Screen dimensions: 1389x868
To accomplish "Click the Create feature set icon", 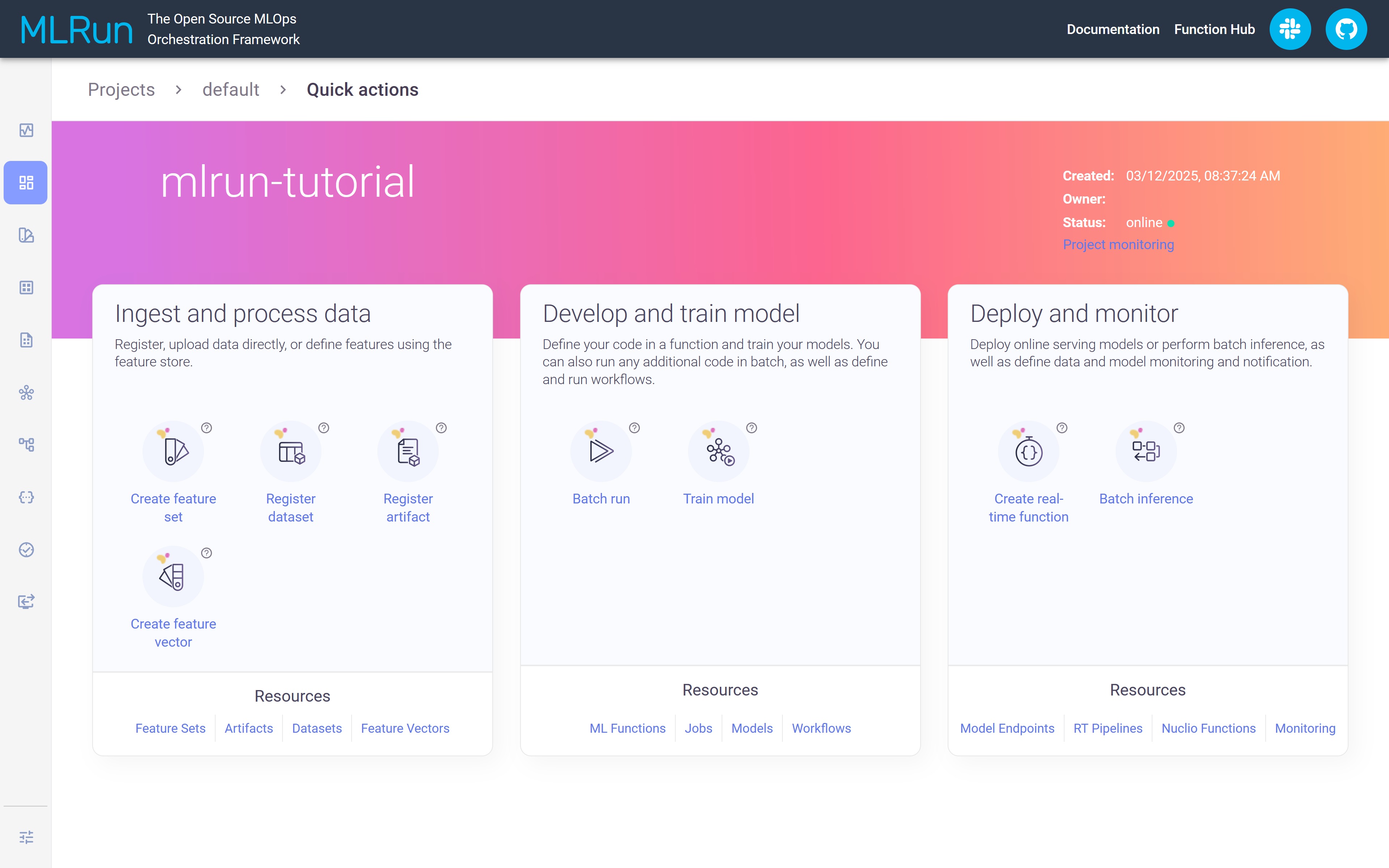I will (173, 451).
